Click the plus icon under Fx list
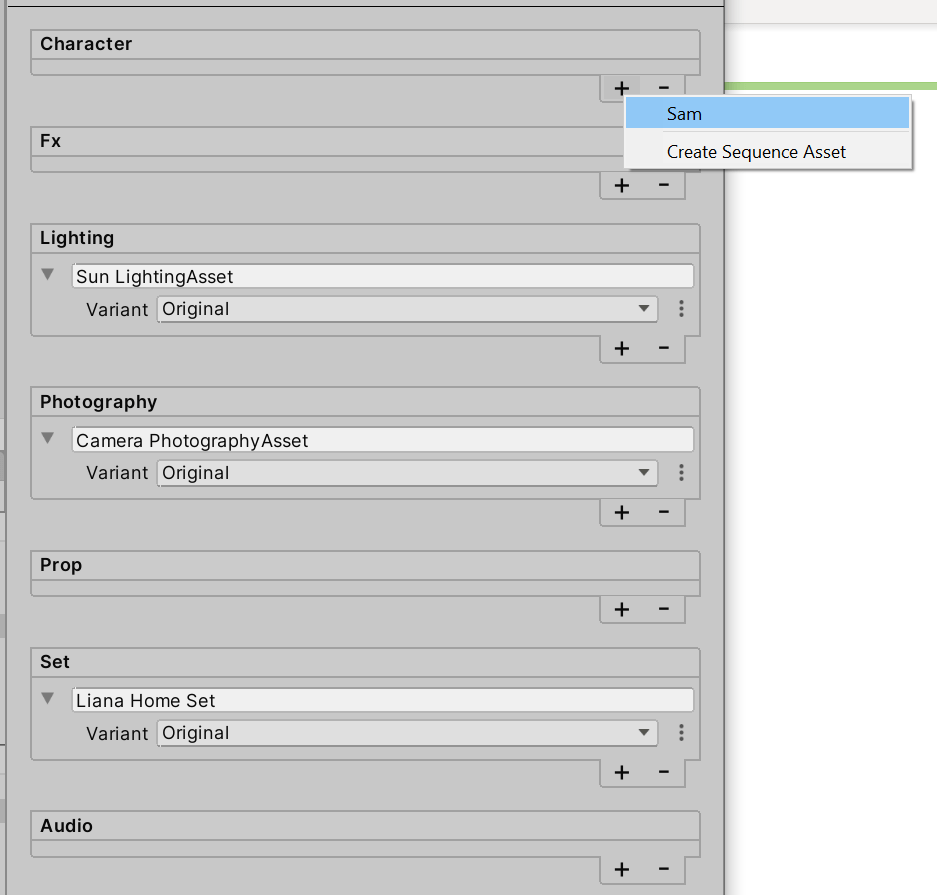Viewport: 937px width, 895px height. pos(621,185)
